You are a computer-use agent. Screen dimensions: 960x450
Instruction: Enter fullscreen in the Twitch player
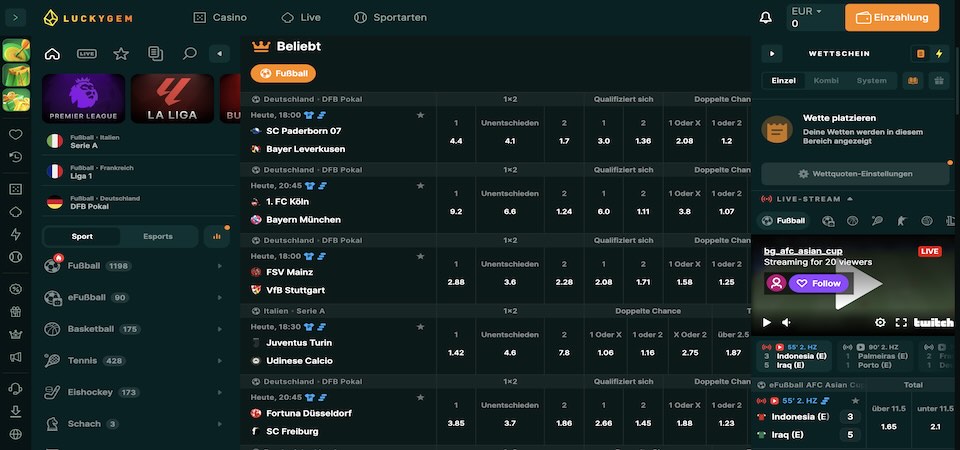(x=901, y=323)
